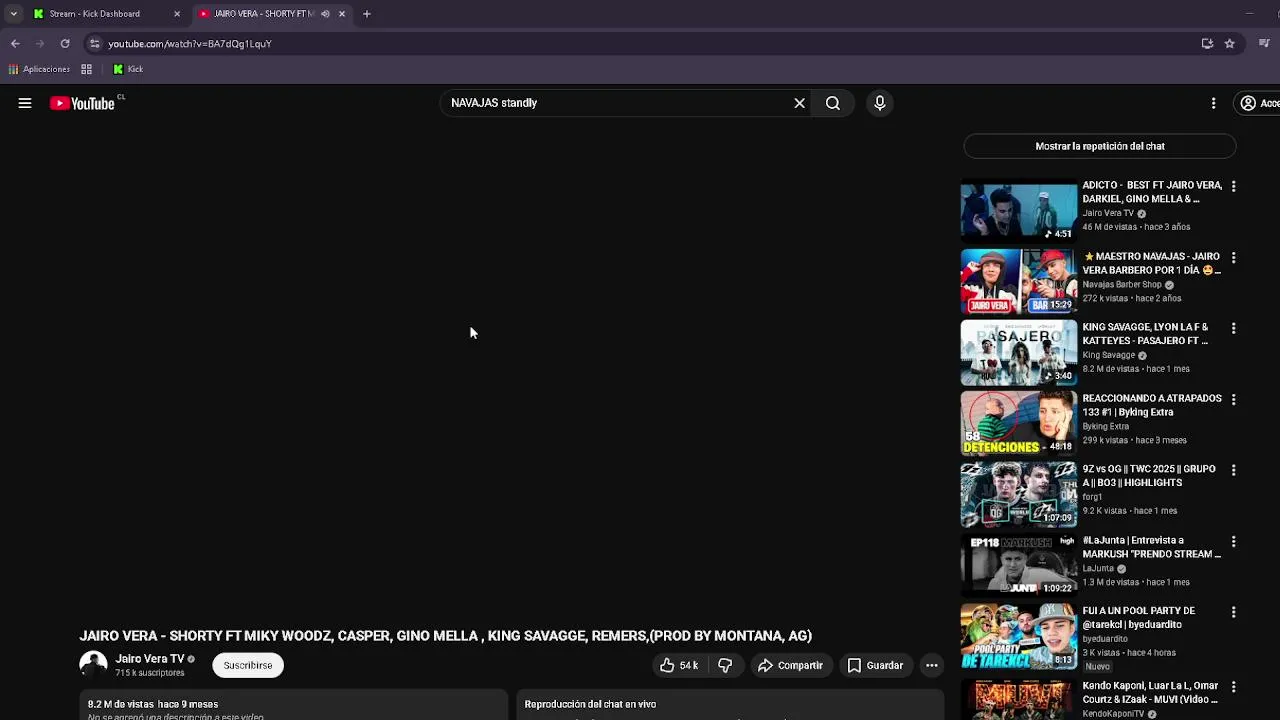Viewport: 1280px width, 720px height.
Task: Open Byking Extra channel name
Action: [1105, 426]
